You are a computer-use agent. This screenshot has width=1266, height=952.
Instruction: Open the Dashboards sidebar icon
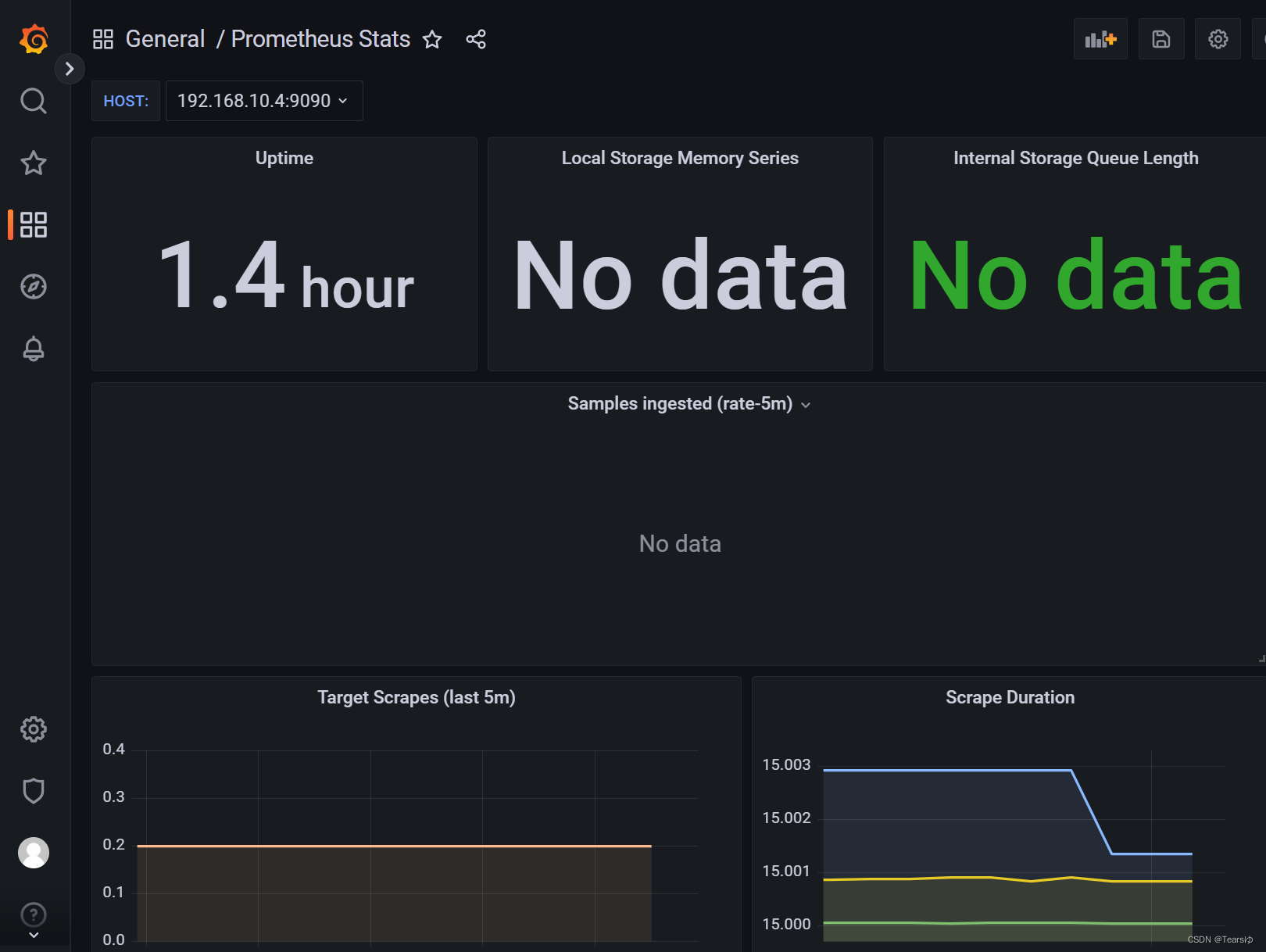point(34,224)
